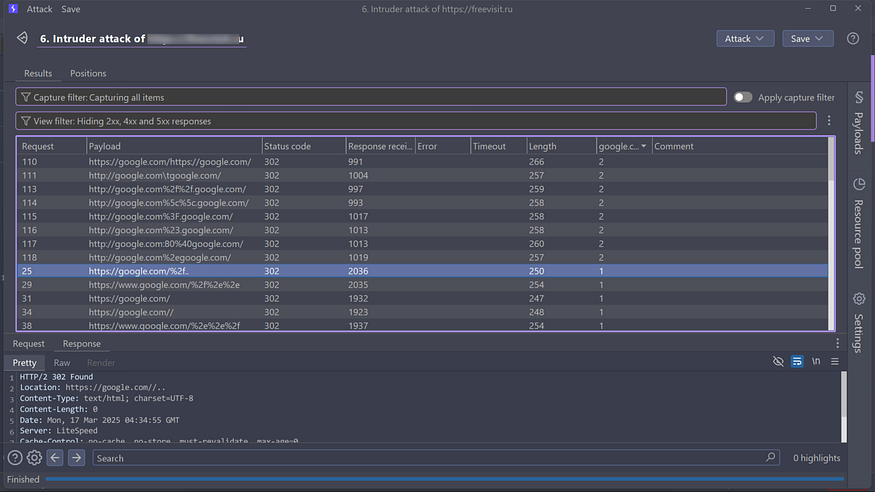Select row with payload http://google.com%2f%2f.google.com/
875x492 pixels.
tap(422, 189)
